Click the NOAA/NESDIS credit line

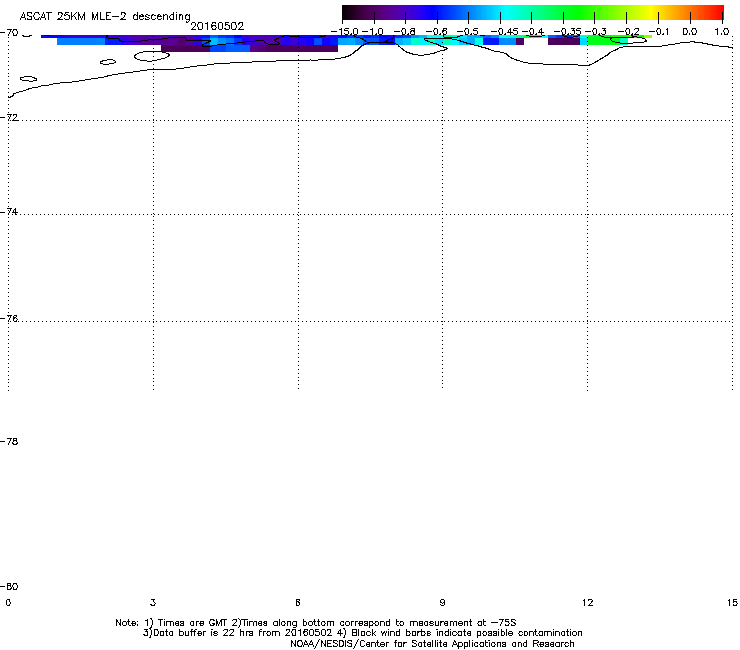pyautogui.click(x=432, y=643)
